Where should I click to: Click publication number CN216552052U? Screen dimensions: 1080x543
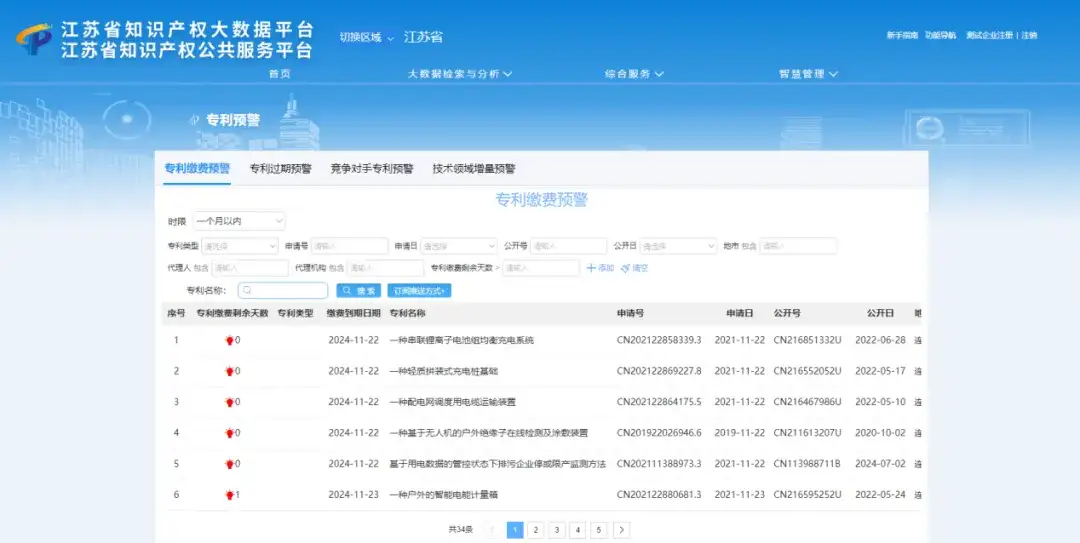coord(807,371)
